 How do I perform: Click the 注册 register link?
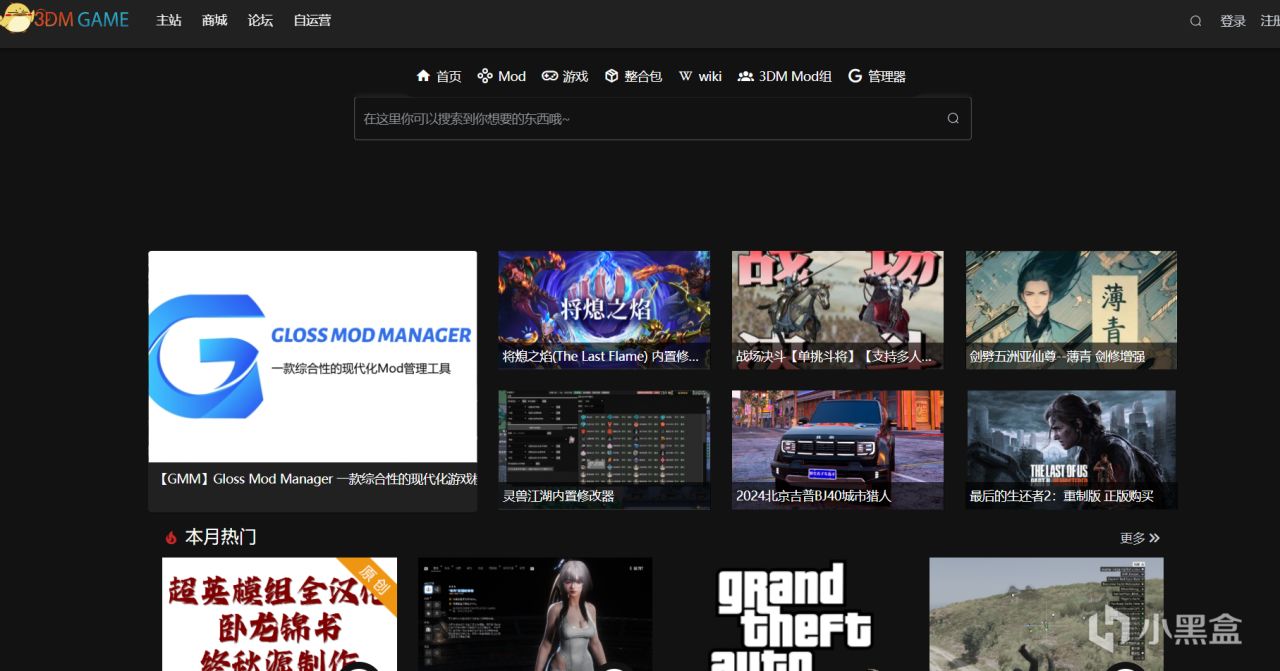pyautogui.click(x=1270, y=21)
